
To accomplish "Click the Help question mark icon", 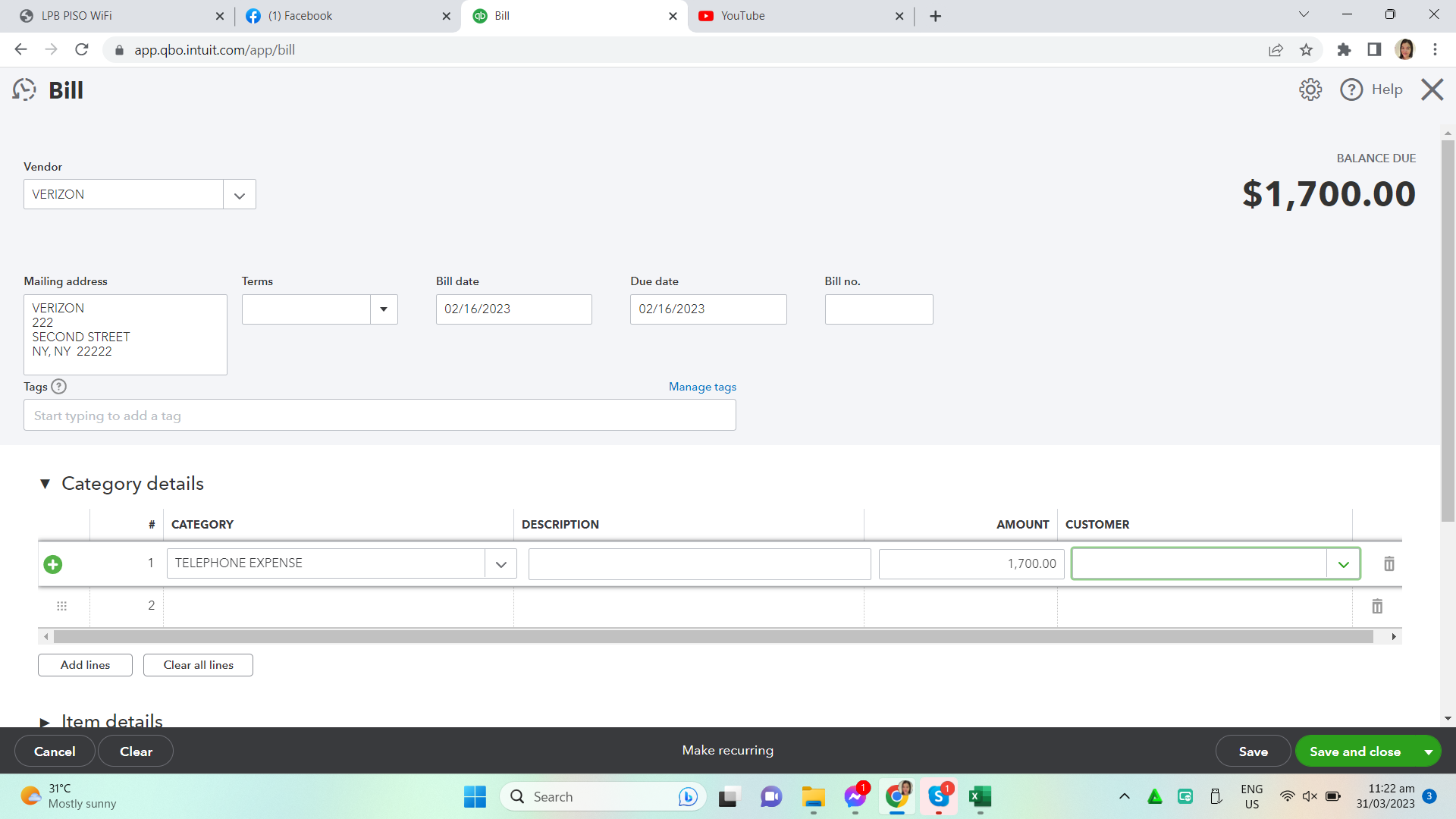I will tap(1351, 89).
